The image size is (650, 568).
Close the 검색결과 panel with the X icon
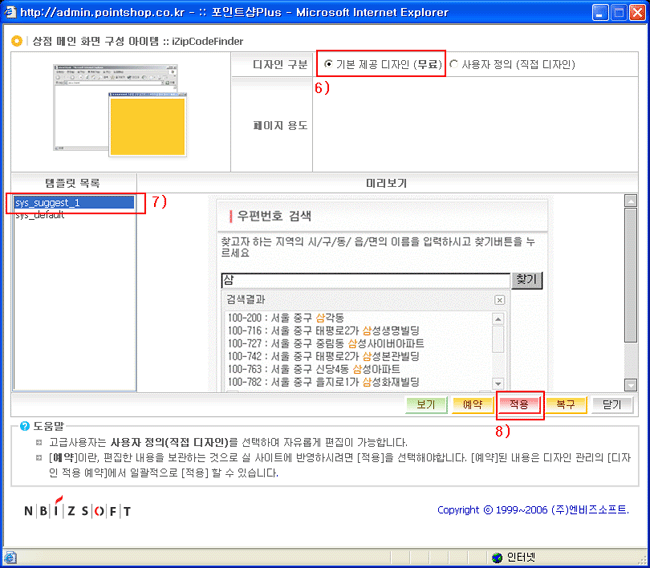click(499, 300)
